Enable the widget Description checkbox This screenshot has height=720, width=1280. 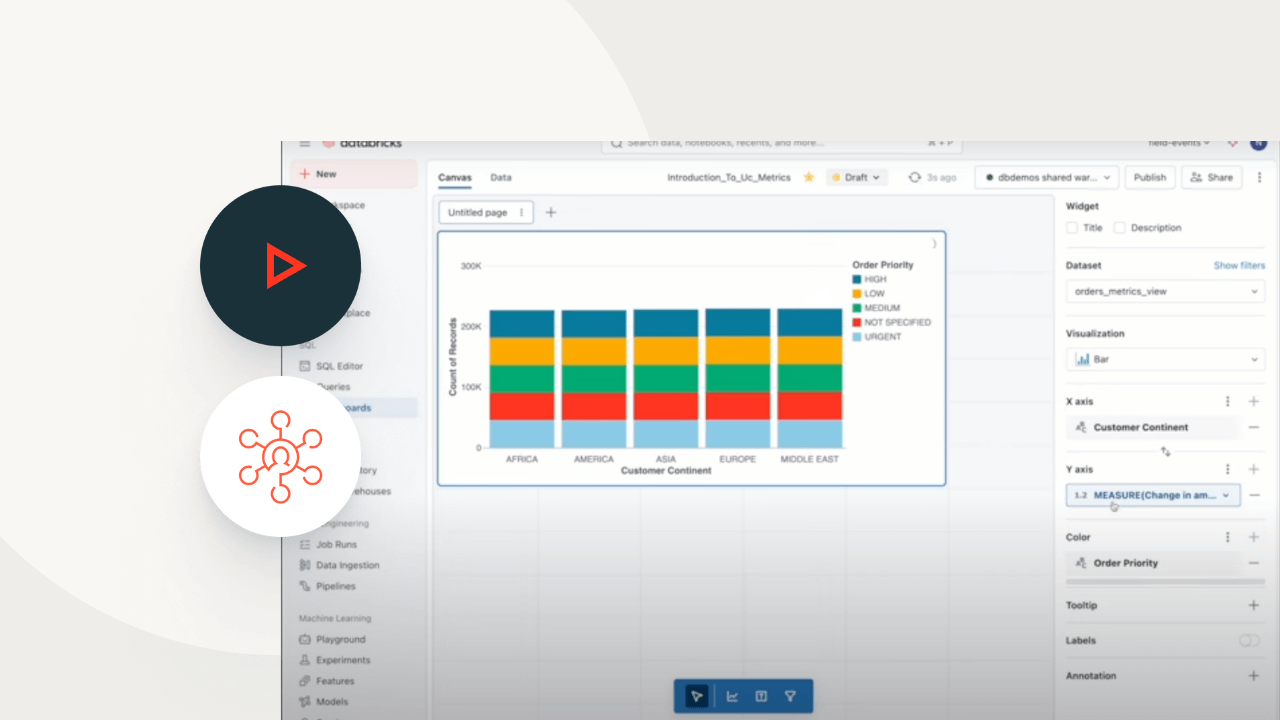click(x=1119, y=228)
